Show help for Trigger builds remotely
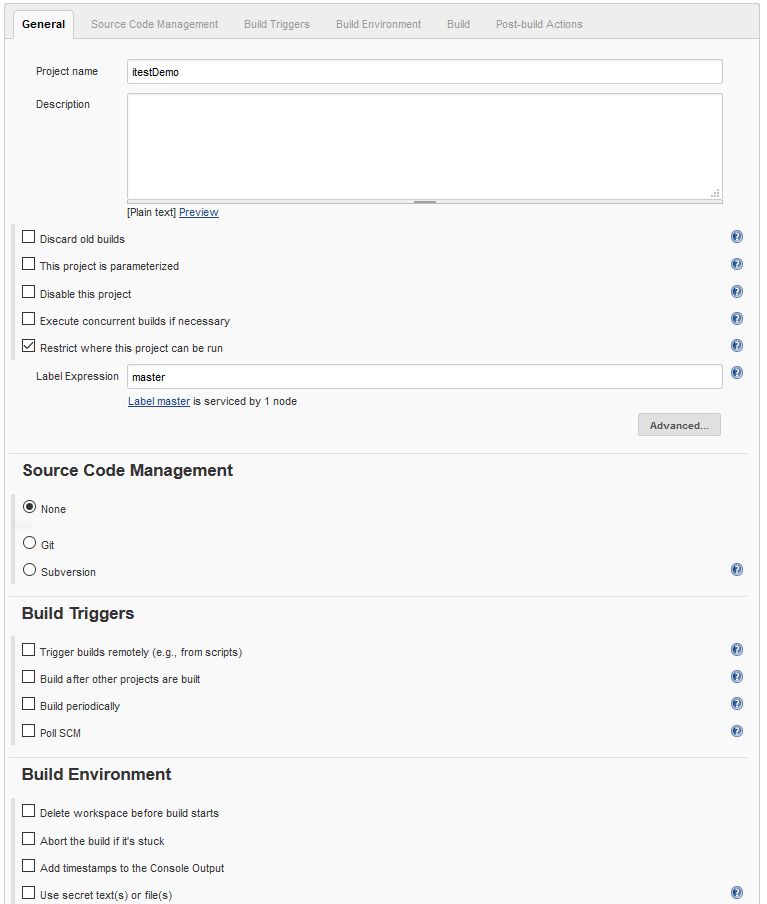767x904 pixels. click(x=736, y=650)
